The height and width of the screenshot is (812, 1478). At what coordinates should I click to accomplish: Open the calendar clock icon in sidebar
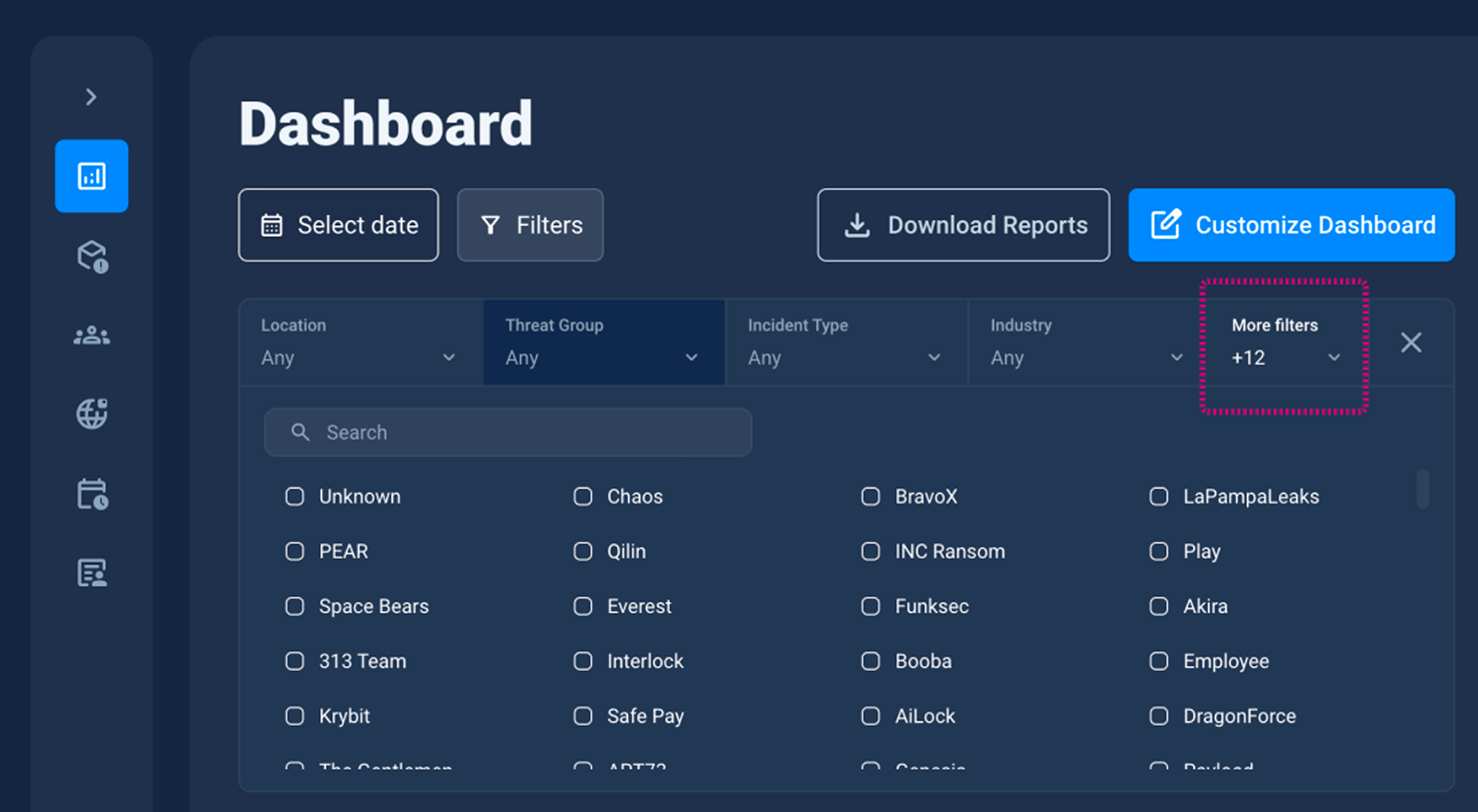point(92,494)
